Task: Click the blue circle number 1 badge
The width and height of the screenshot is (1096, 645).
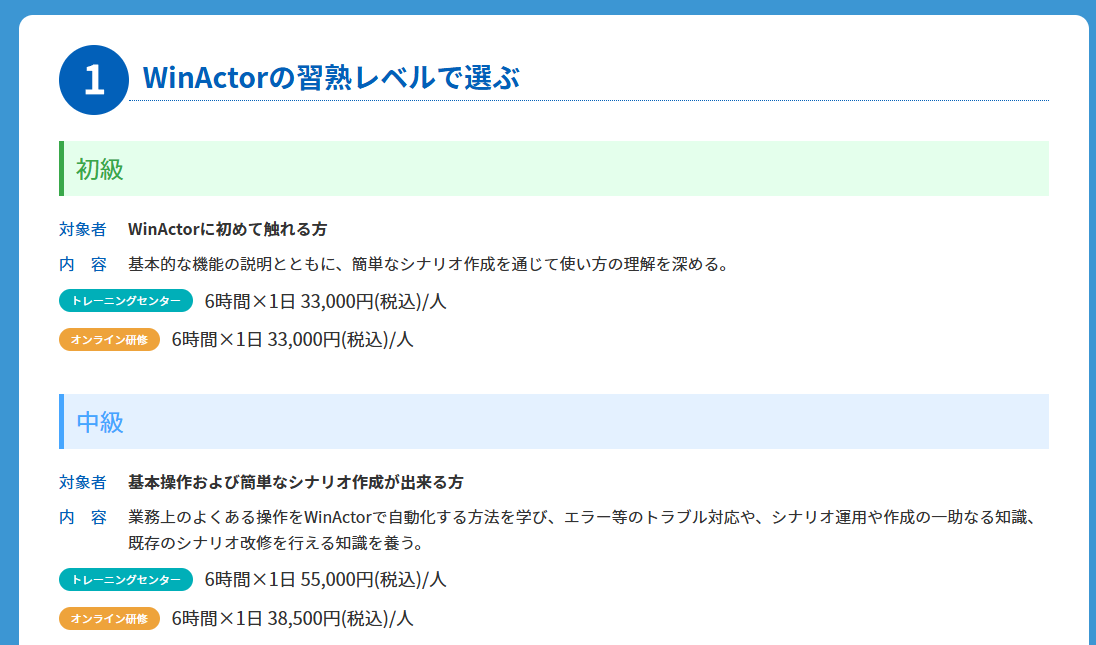Action: click(94, 80)
